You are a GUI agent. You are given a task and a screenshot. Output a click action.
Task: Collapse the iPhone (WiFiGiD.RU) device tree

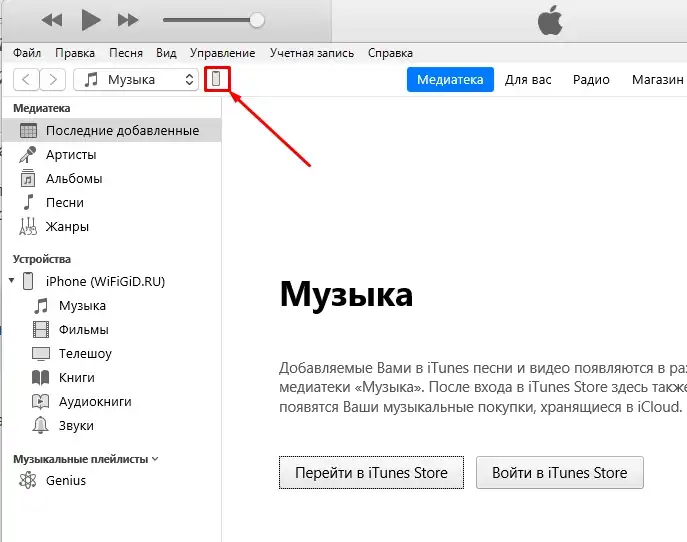12,280
